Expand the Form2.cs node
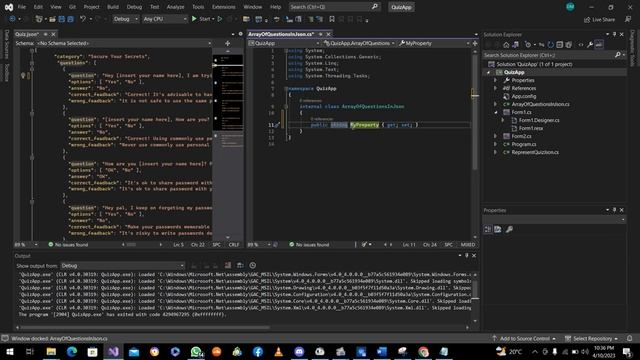 tap(496, 136)
